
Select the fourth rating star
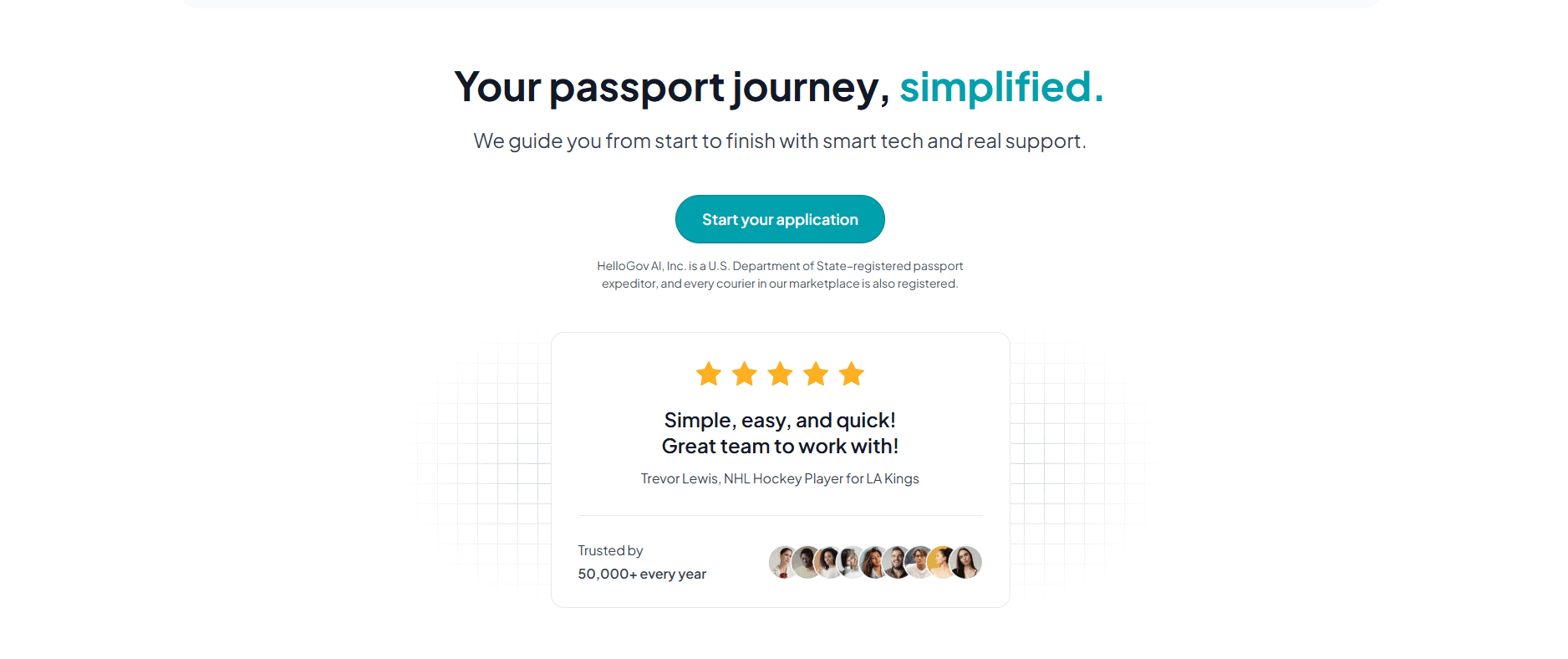[816, 374]
